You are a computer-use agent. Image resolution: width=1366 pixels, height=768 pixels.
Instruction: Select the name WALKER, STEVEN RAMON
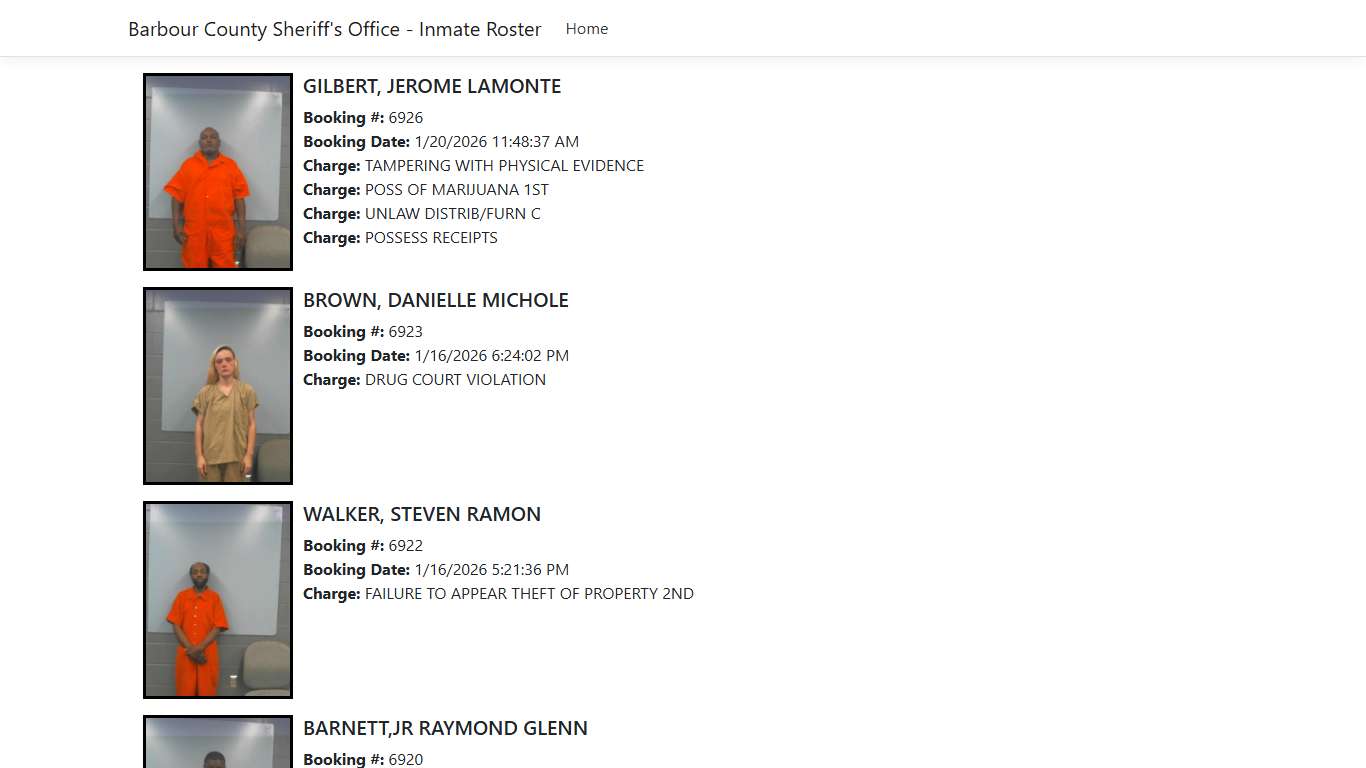point(422,514)
